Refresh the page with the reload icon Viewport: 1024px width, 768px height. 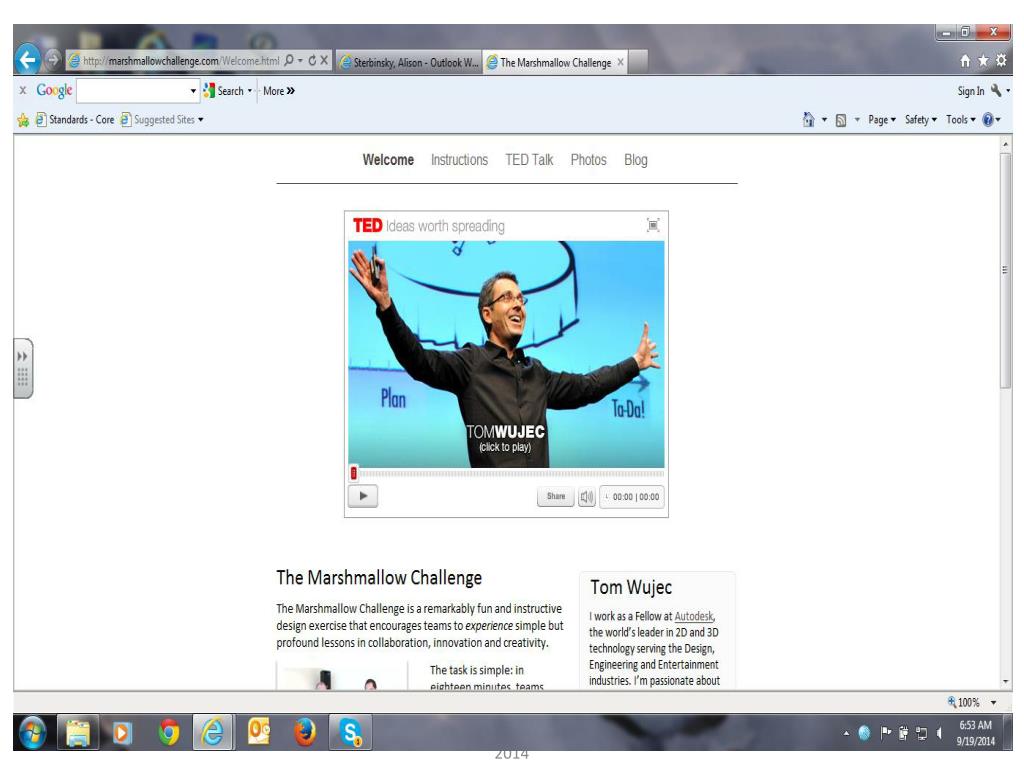(x=312, y=61)
